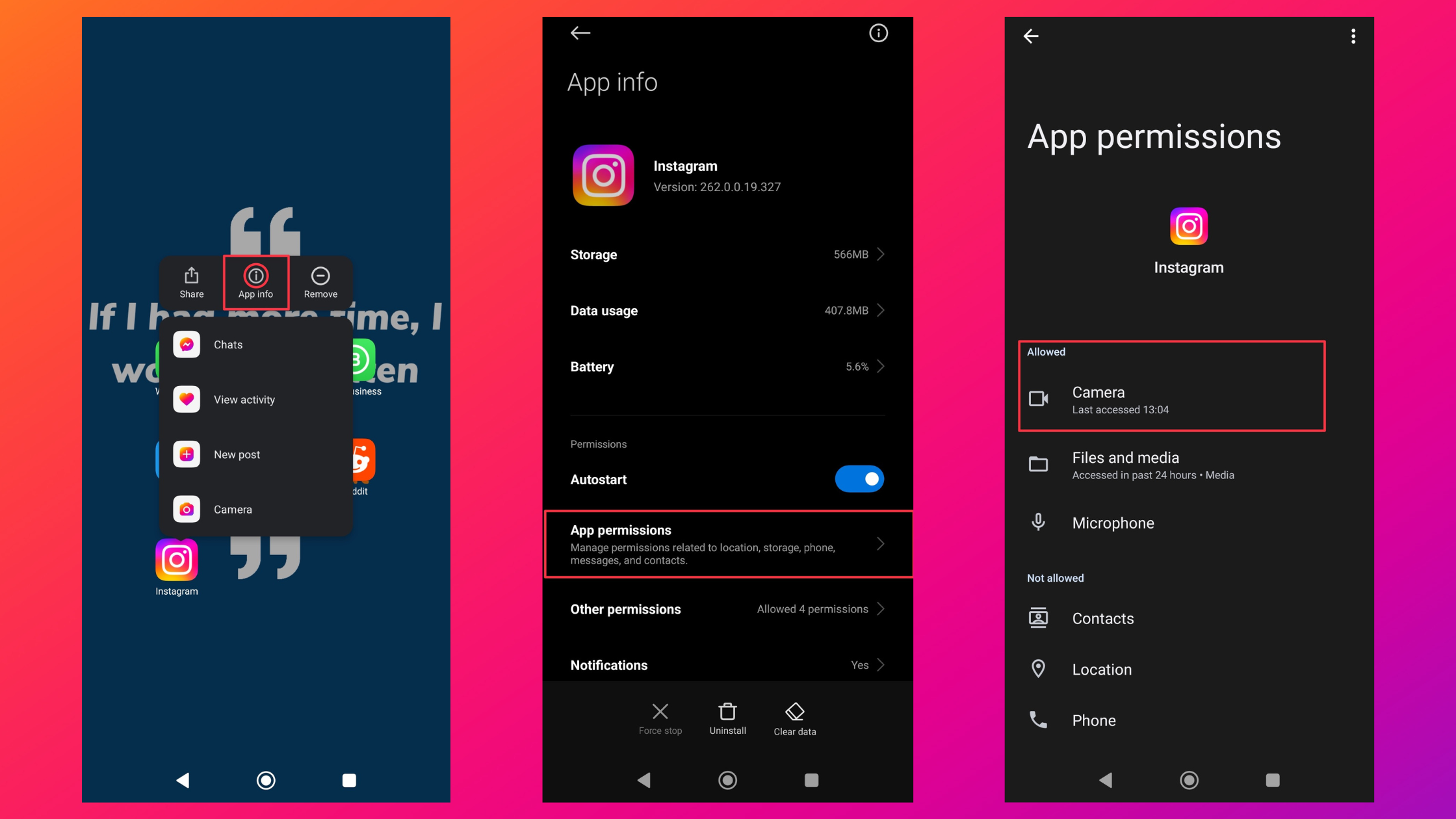Tap Force stop button for Instagram

(x=661, y=717)
